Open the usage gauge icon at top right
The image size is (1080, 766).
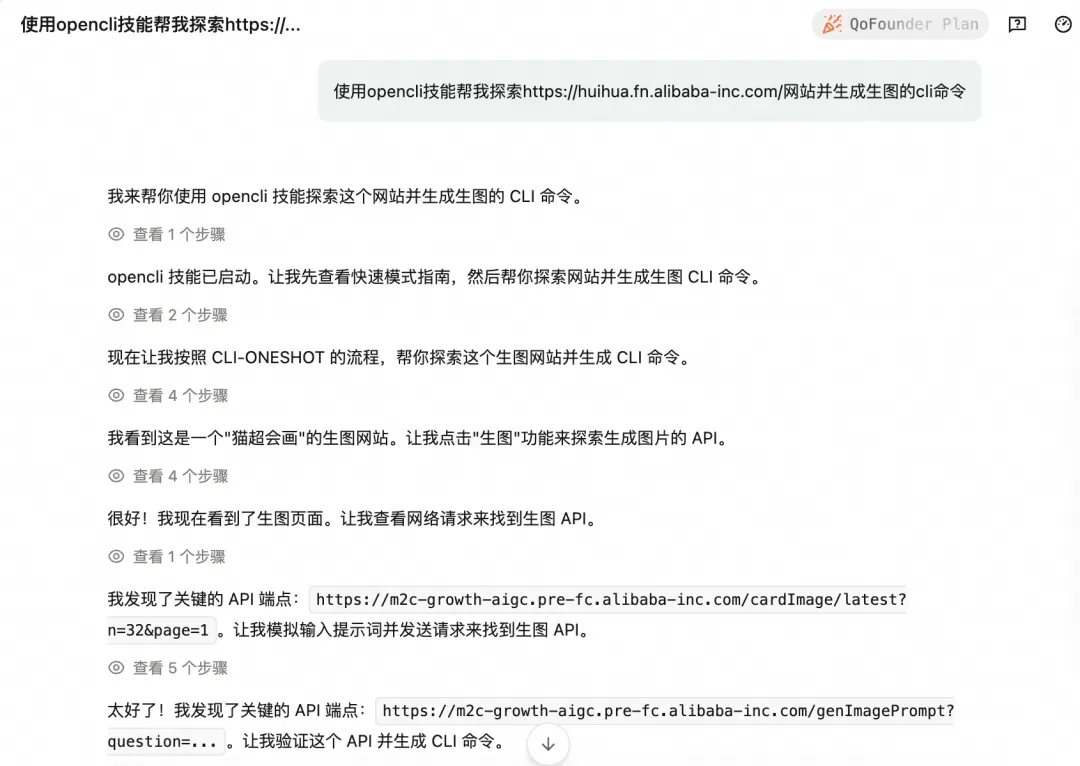point(1063,25)
